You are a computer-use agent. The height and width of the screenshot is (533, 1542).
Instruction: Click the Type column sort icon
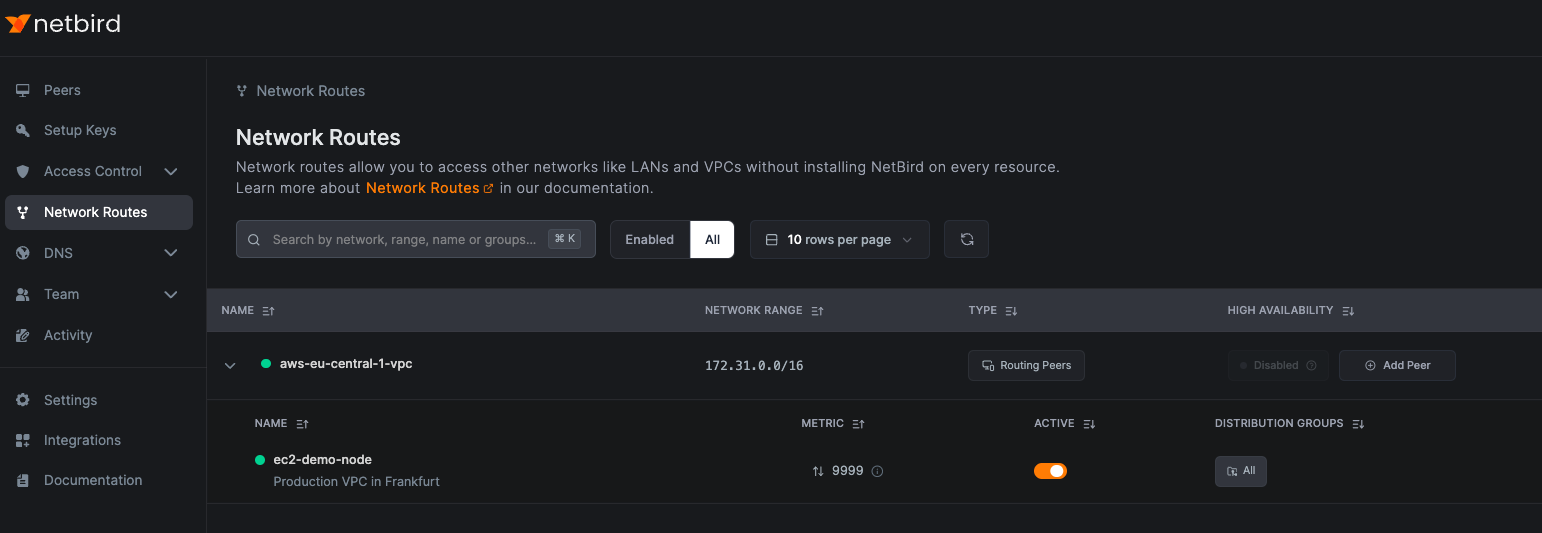click(x=1011, y=311)
